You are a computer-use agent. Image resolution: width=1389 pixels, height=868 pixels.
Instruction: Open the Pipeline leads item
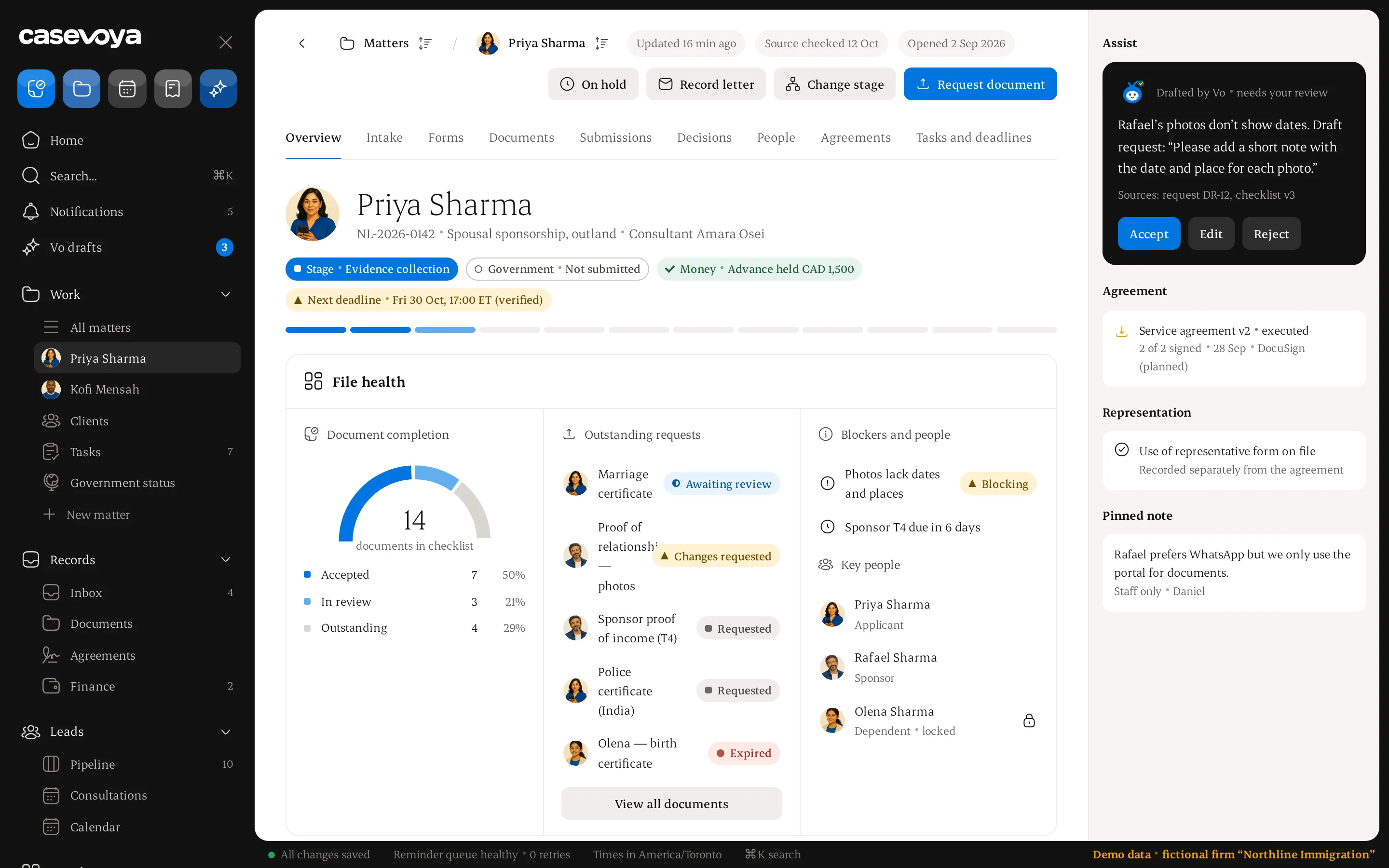(138, 764)
